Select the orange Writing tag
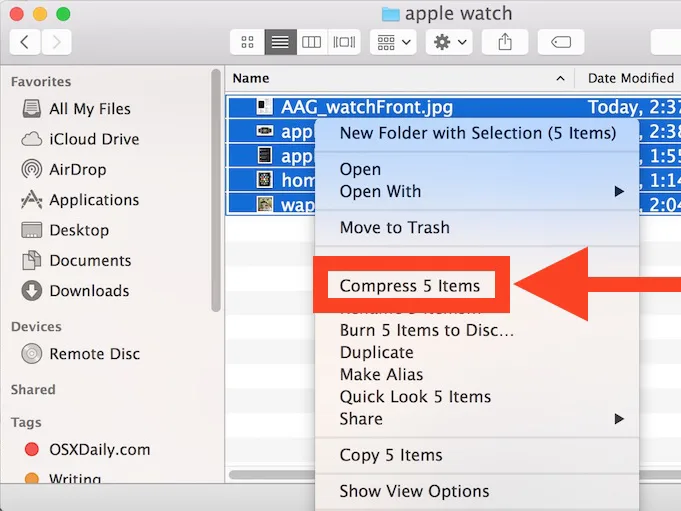Screen dimensions: 681x511 pos(63,478)
